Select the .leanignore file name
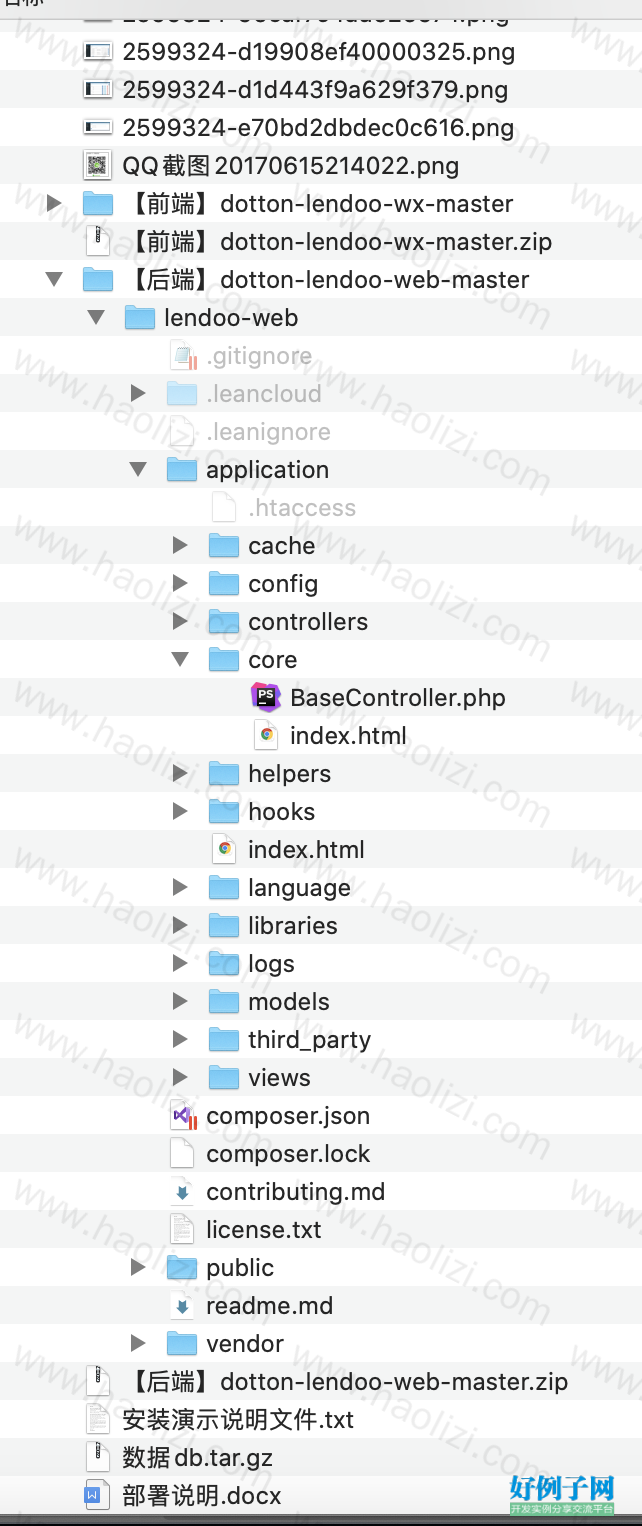Screen dimensions: 642x1526 pyautogui.click(x=268, y=432)
